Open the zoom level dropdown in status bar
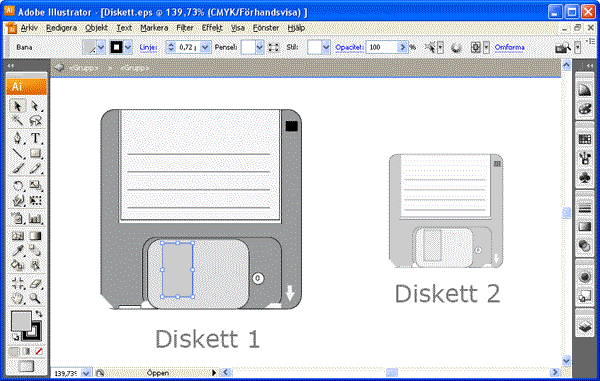 tap(86, 373)
